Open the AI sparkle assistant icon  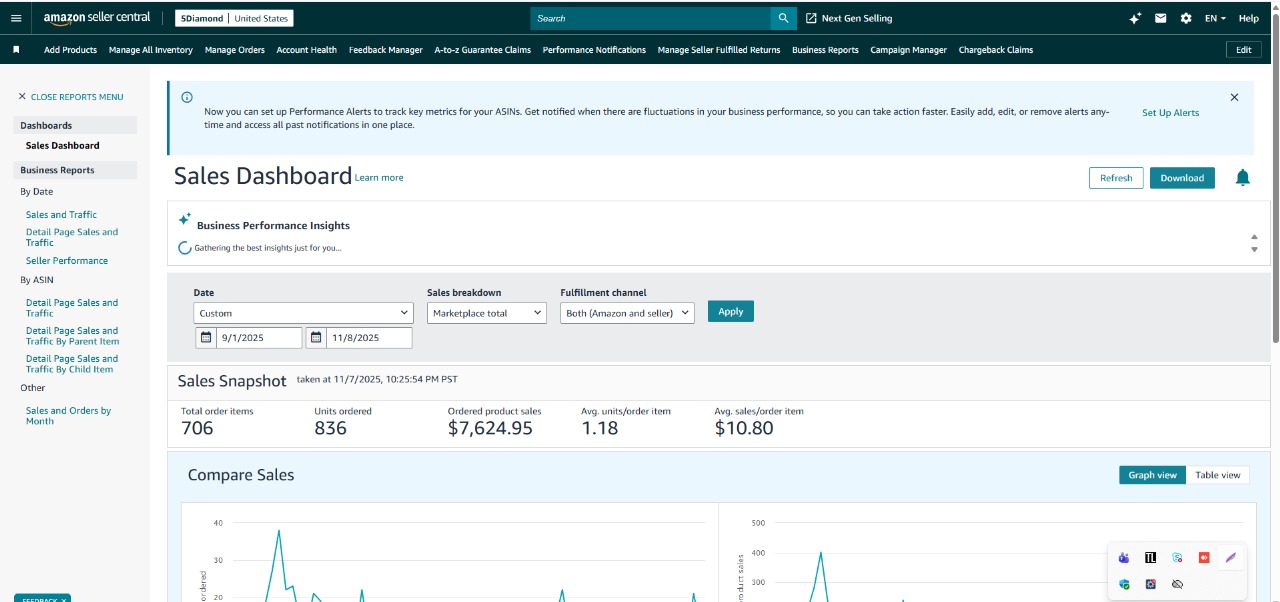(x=1135, y=18)
